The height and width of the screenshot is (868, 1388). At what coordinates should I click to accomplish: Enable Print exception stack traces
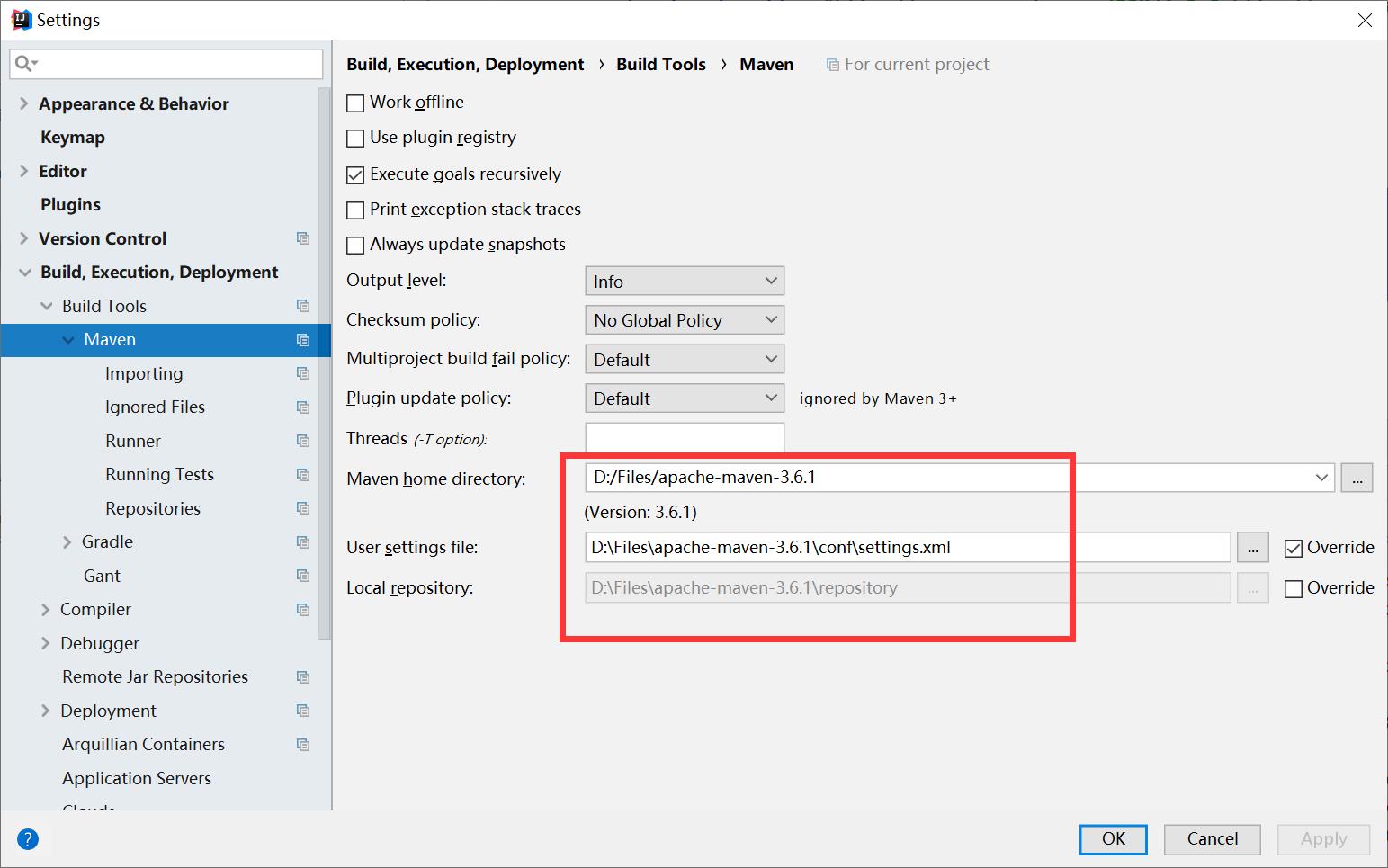(355, 210)
